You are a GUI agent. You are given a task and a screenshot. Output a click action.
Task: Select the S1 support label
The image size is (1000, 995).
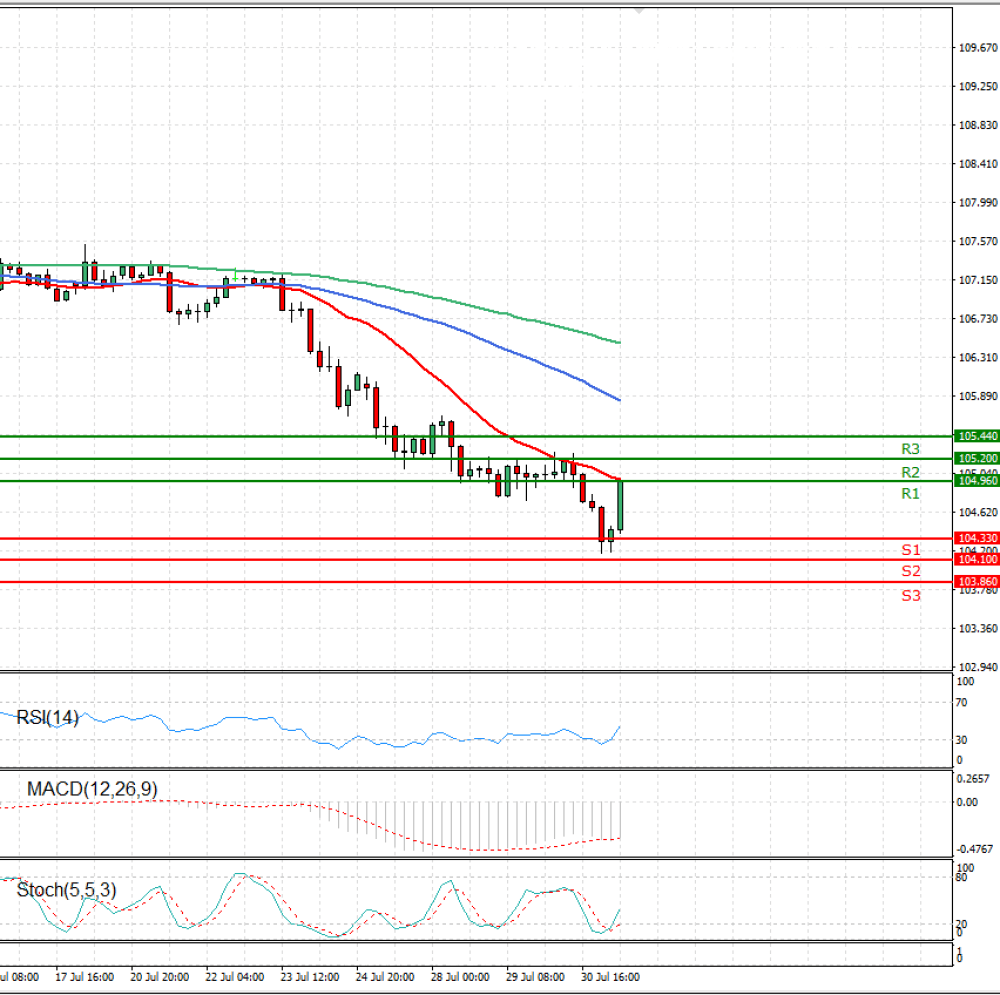[x=911, y=550]
